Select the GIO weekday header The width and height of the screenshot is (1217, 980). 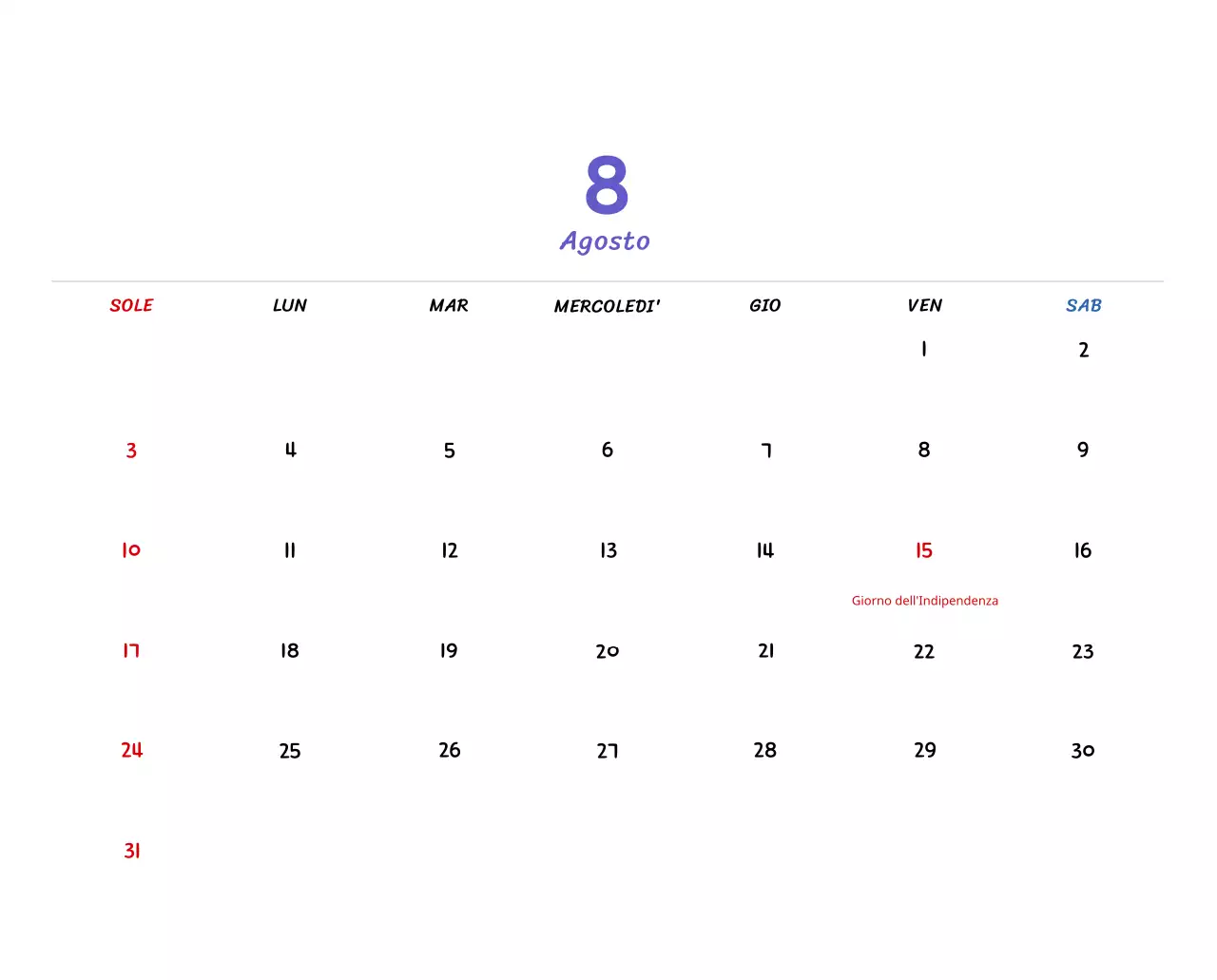tap(765, 305)
